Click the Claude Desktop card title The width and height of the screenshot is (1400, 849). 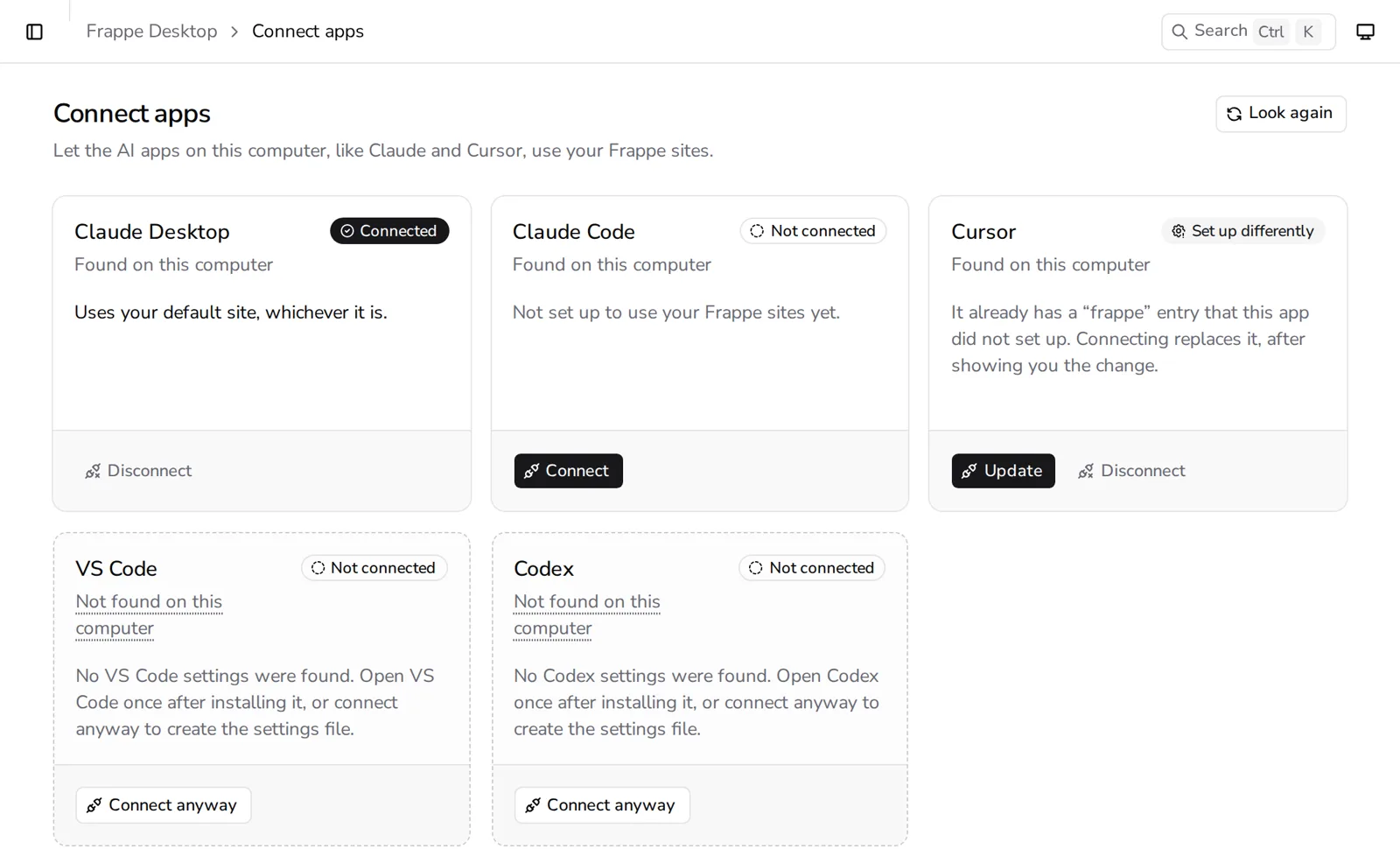152,232
